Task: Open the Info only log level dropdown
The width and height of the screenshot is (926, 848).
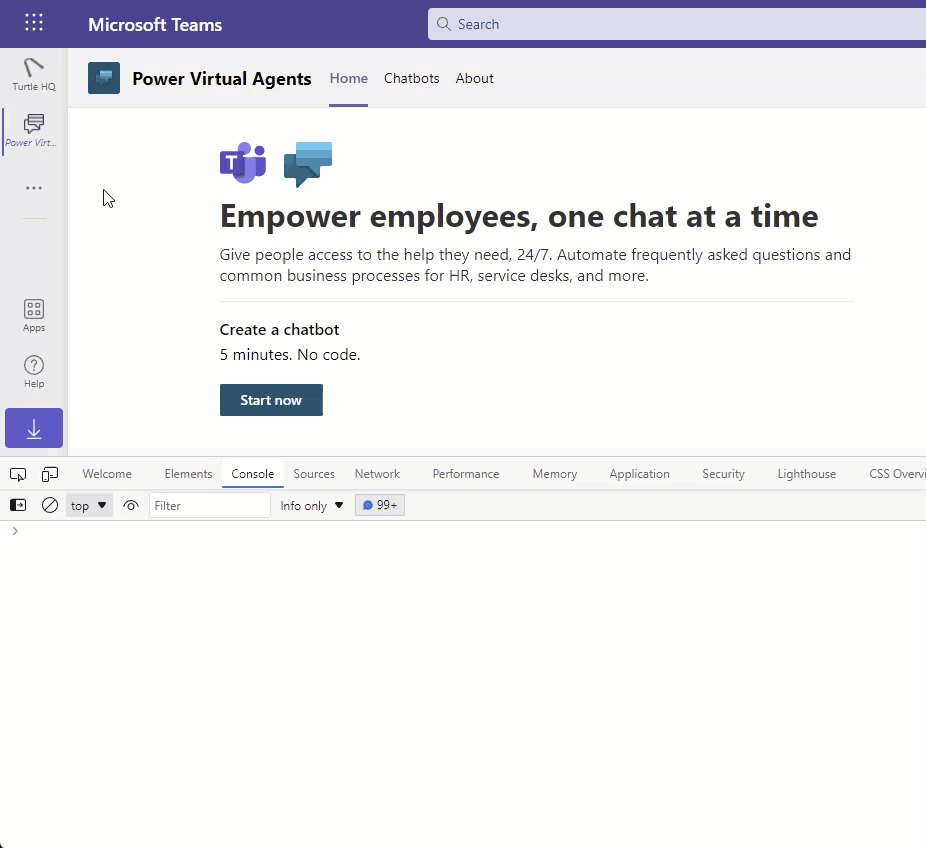Action: 311,505
